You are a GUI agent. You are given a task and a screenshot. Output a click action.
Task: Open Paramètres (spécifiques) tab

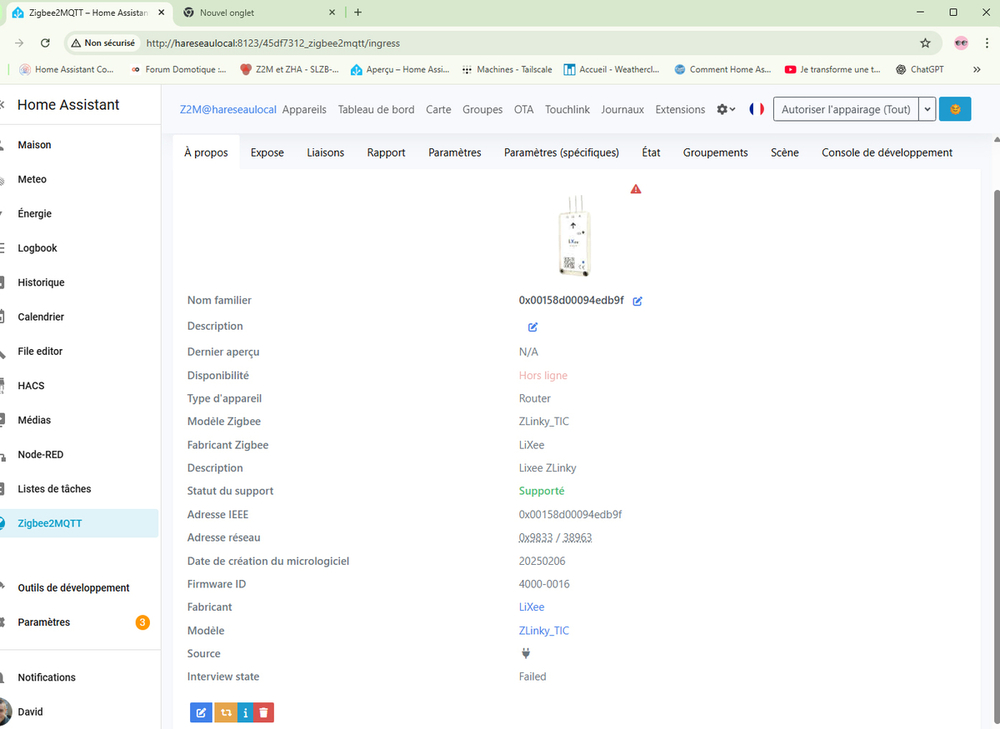click(x=561, y=152)
